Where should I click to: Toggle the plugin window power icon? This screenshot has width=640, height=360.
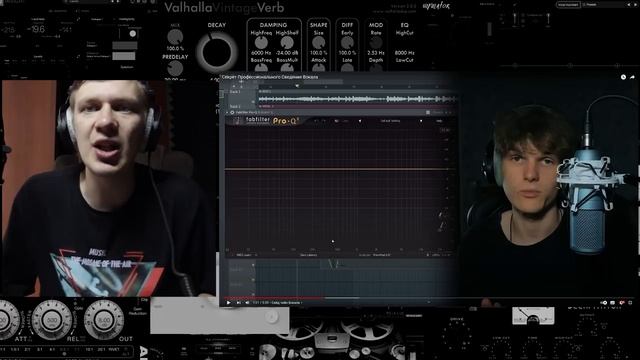pos(232,113)
